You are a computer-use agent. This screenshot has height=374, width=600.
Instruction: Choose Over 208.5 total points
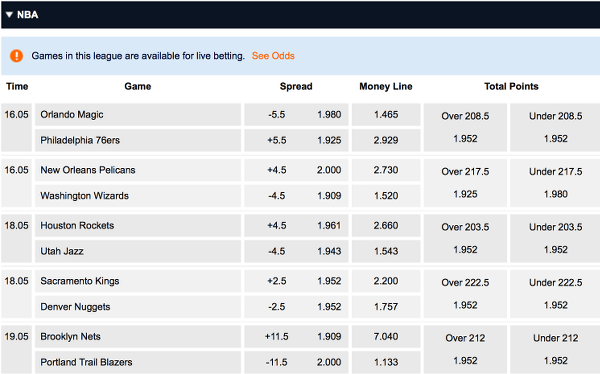tap(465, 127)
